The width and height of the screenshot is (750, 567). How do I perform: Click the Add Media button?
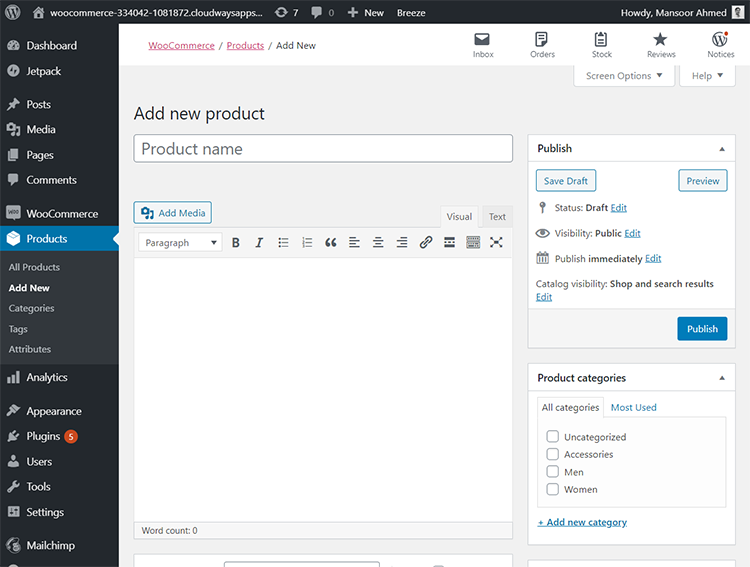point(173,212)
